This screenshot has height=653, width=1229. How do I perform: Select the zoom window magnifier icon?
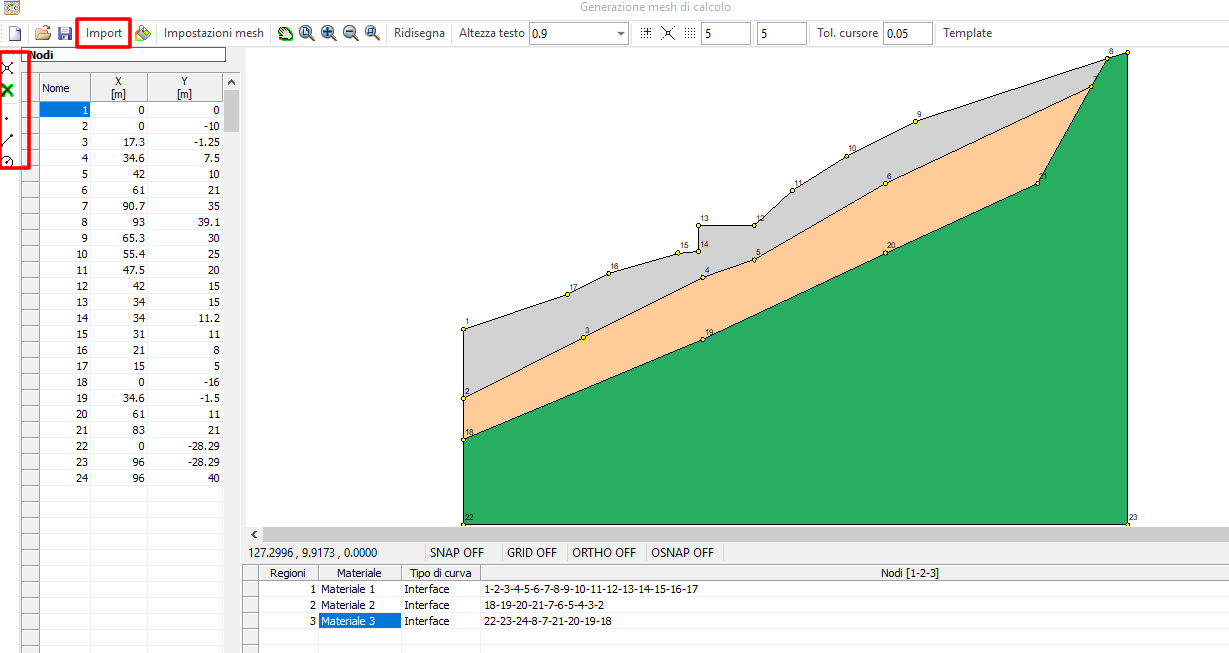(x=306, y=33)
